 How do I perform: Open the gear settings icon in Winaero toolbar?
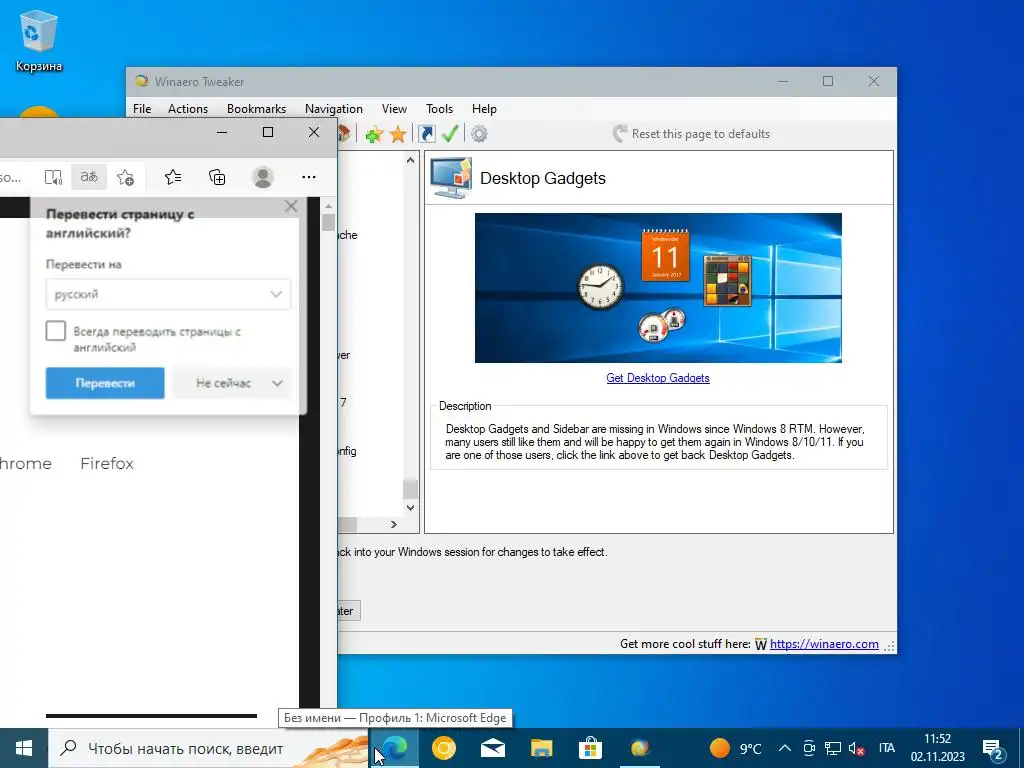coord(479,134)
